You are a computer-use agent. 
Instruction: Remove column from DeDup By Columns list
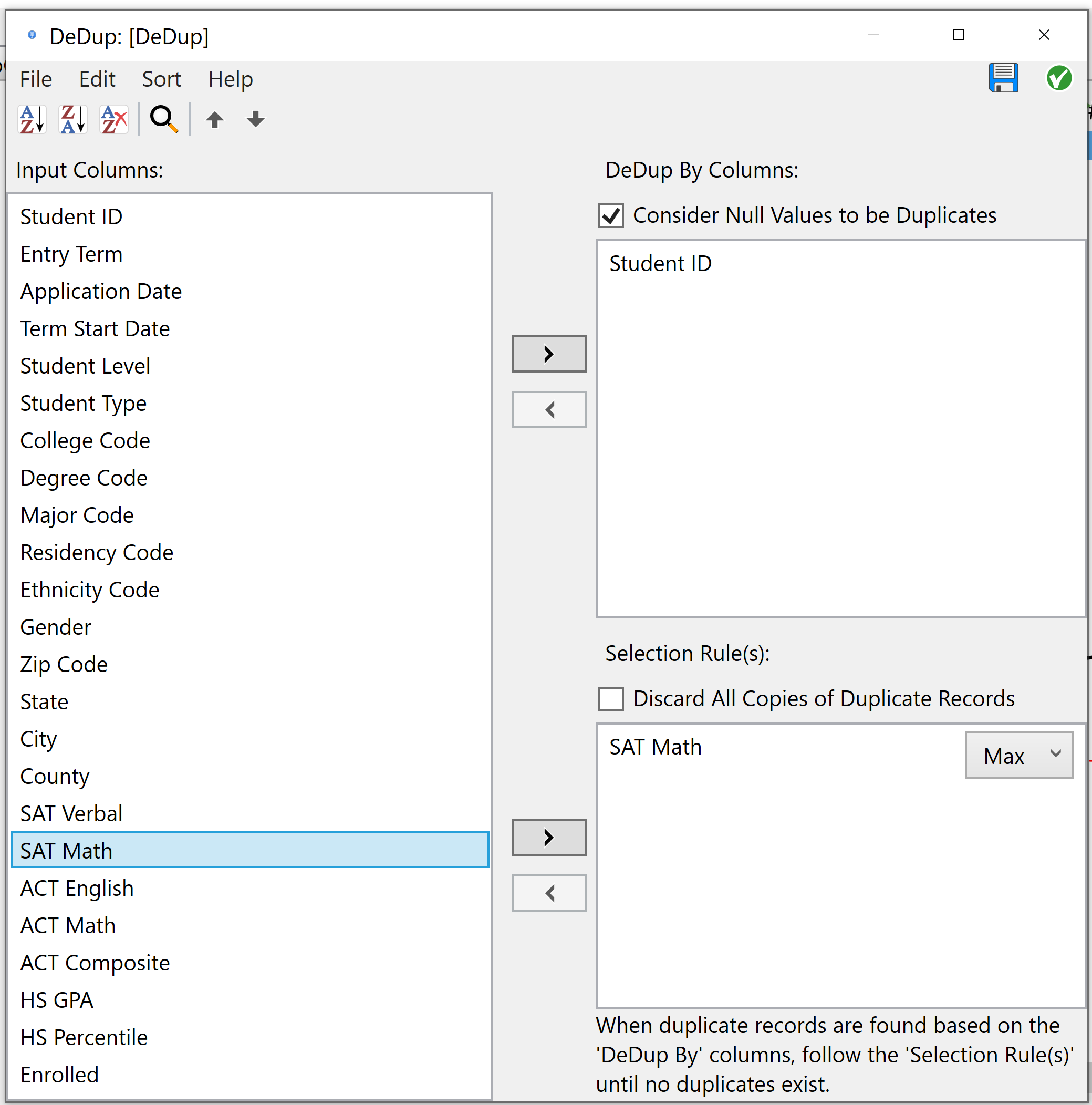549,409
